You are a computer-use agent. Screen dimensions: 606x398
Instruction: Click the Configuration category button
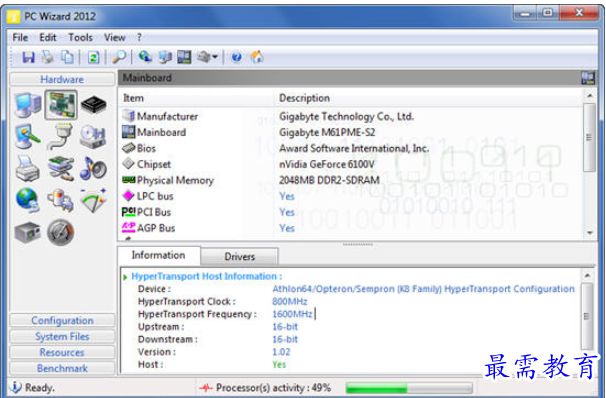tap(62, 320)
